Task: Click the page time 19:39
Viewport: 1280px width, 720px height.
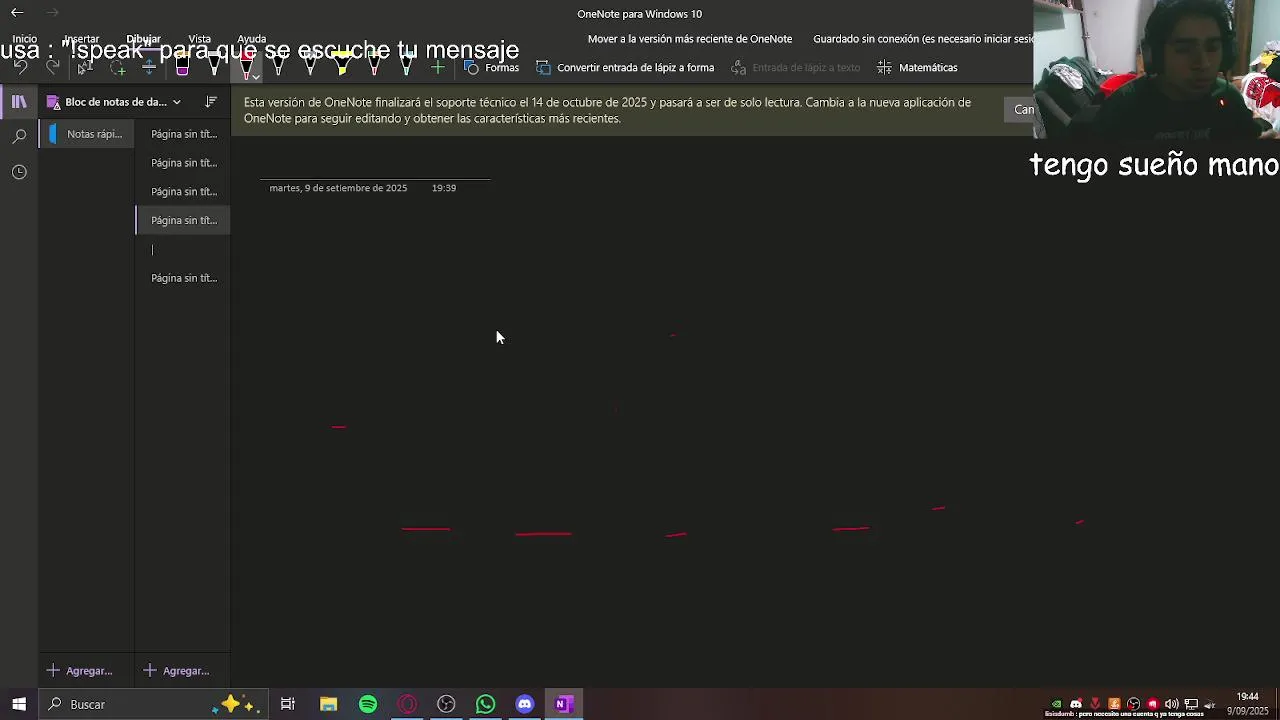Action: pos(444,188)
